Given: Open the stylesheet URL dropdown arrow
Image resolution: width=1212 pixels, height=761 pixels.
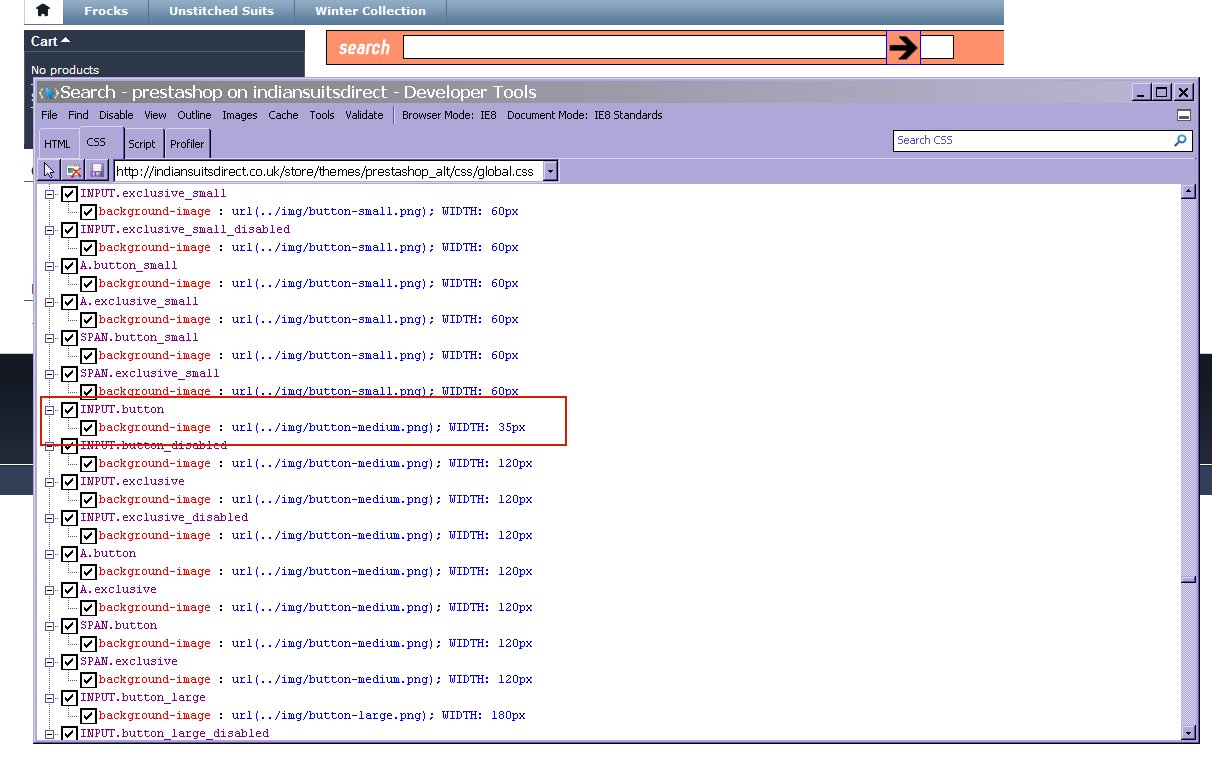Looking at the screenshot, I should click(x=550, y=172).
